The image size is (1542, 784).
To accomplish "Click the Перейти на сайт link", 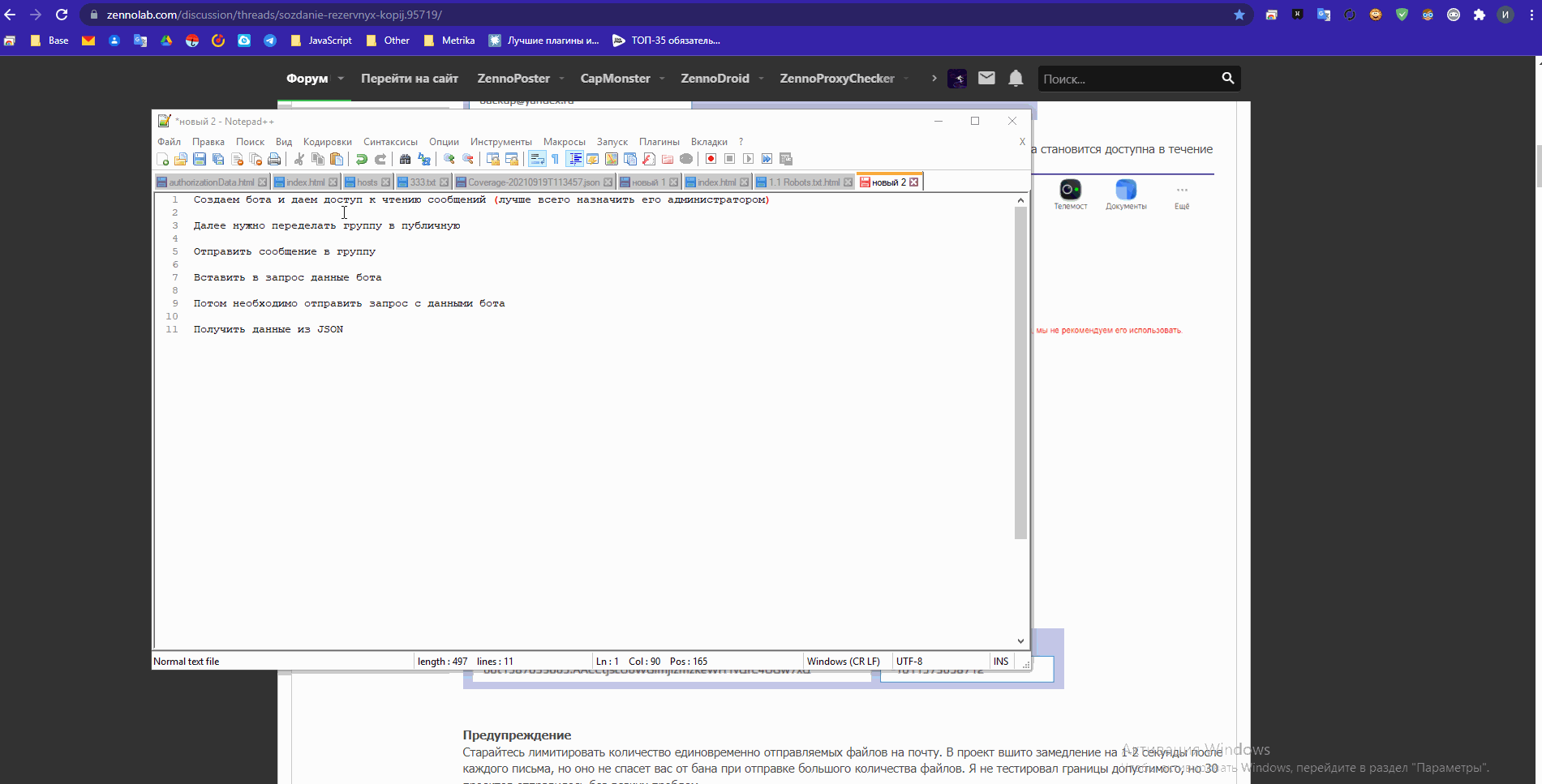I will (x=410, y=79).
